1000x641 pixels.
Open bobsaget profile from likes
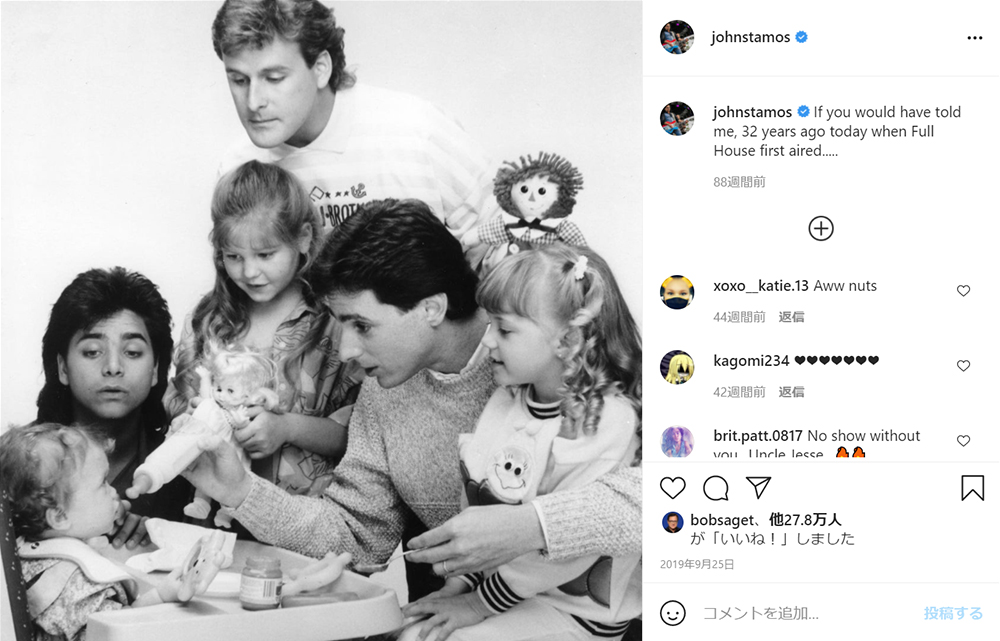(722, 520)
